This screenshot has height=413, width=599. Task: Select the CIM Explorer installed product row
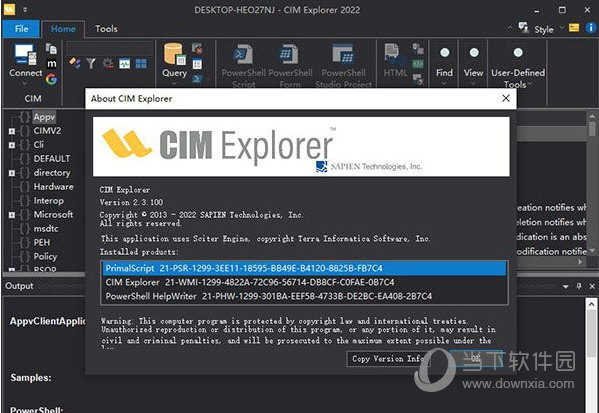coord(304,282)
